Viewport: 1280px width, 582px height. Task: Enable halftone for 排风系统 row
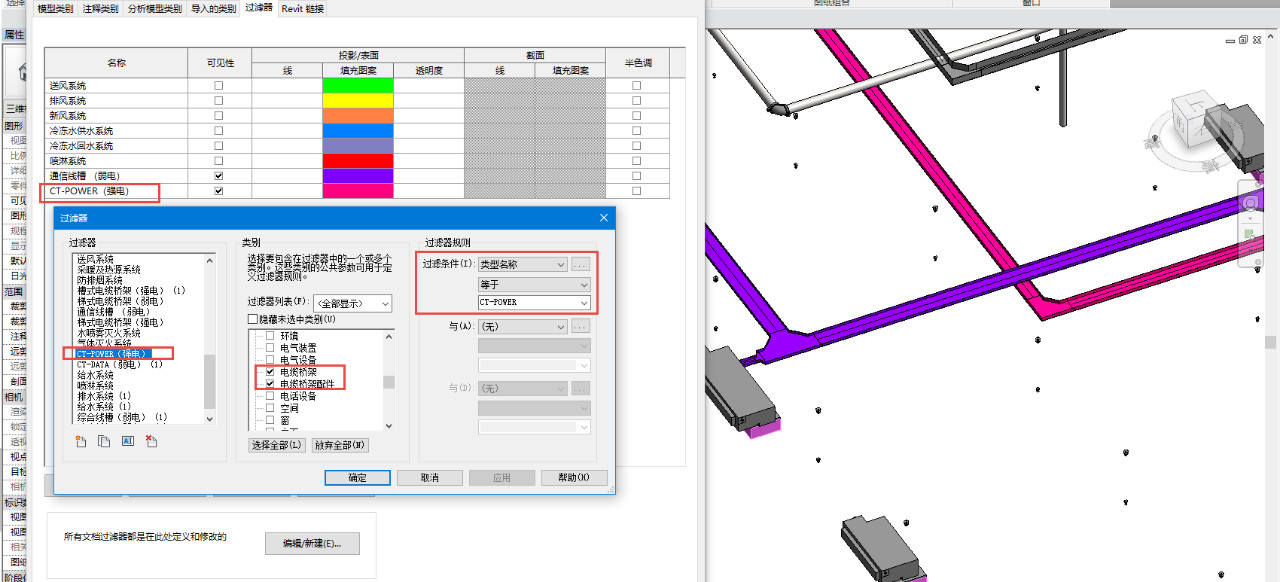[636, 101]
